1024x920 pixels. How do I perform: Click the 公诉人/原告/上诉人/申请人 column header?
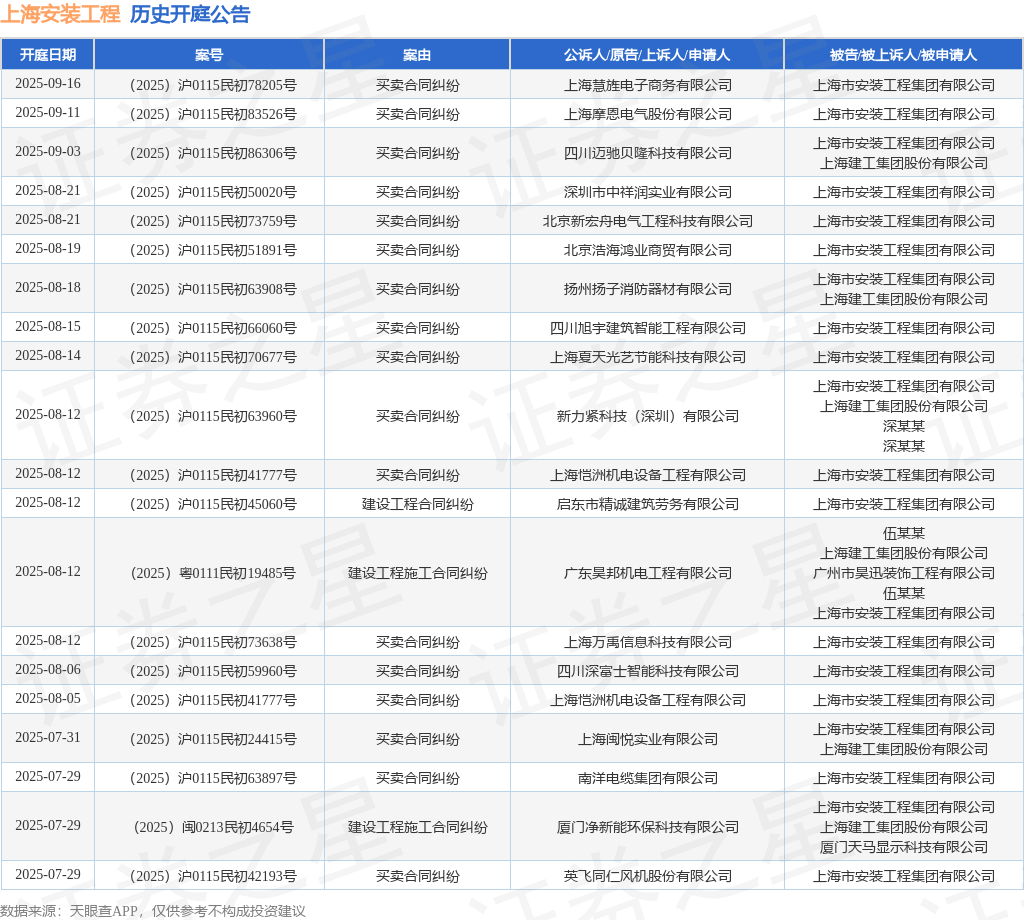click(647, 55)
